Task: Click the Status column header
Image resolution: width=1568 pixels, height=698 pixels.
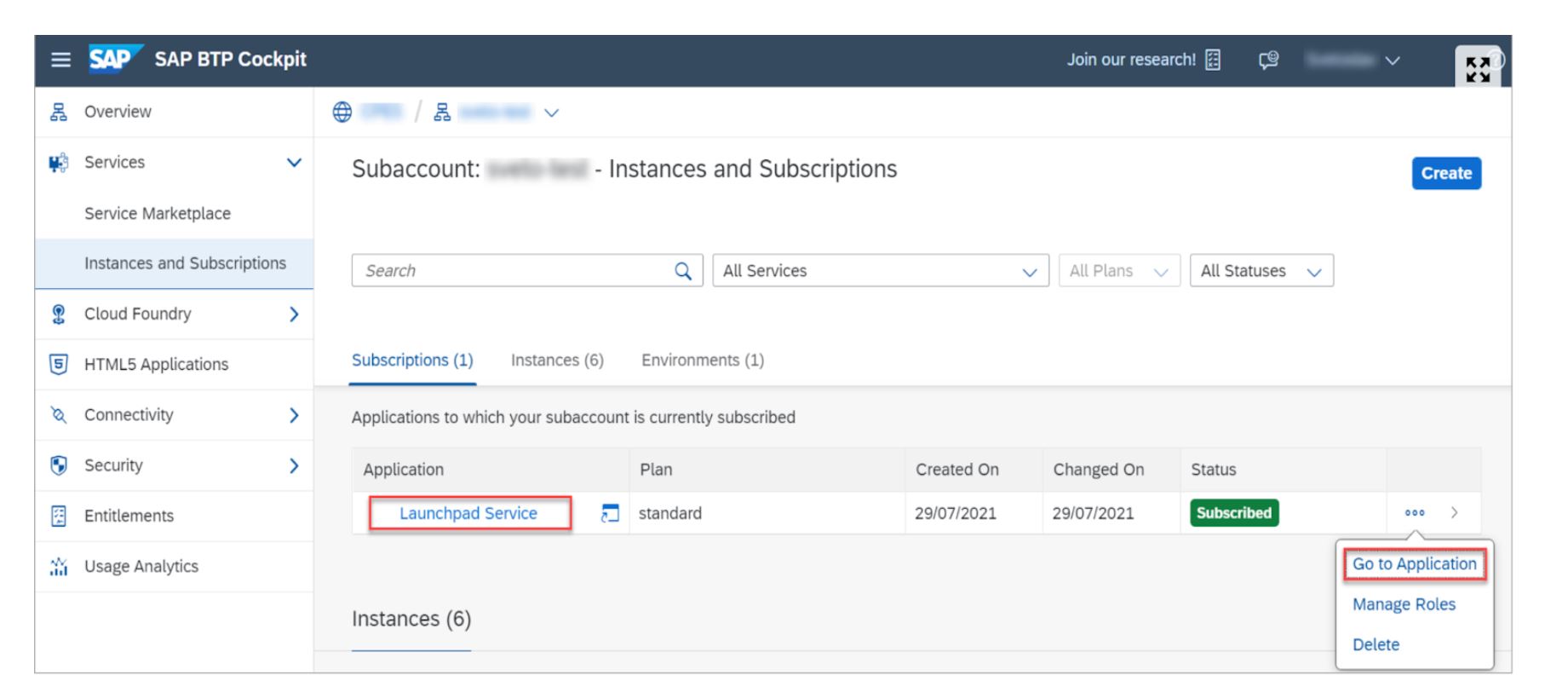Action: pos(1213,470)
